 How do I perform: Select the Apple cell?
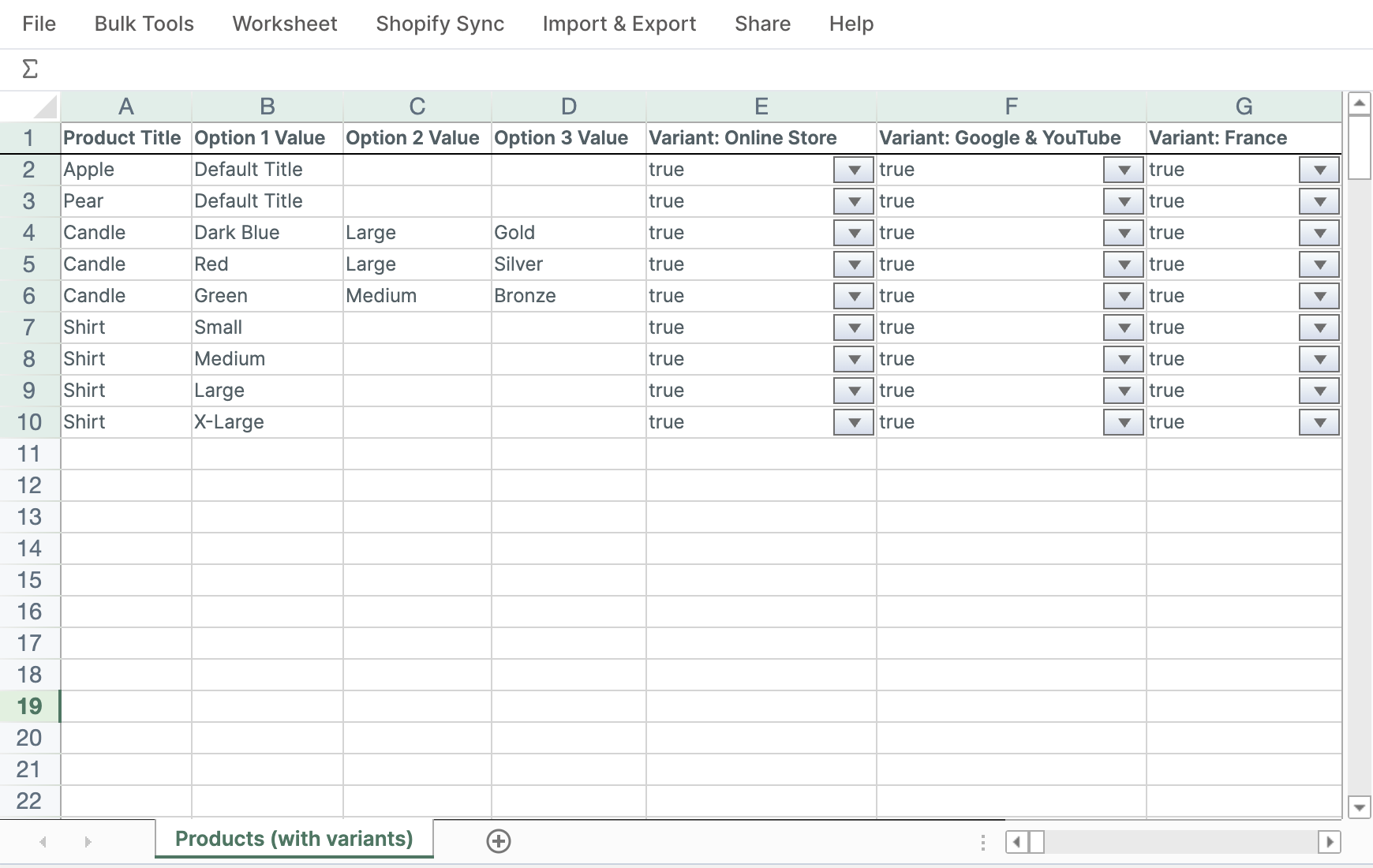[126, 170]
